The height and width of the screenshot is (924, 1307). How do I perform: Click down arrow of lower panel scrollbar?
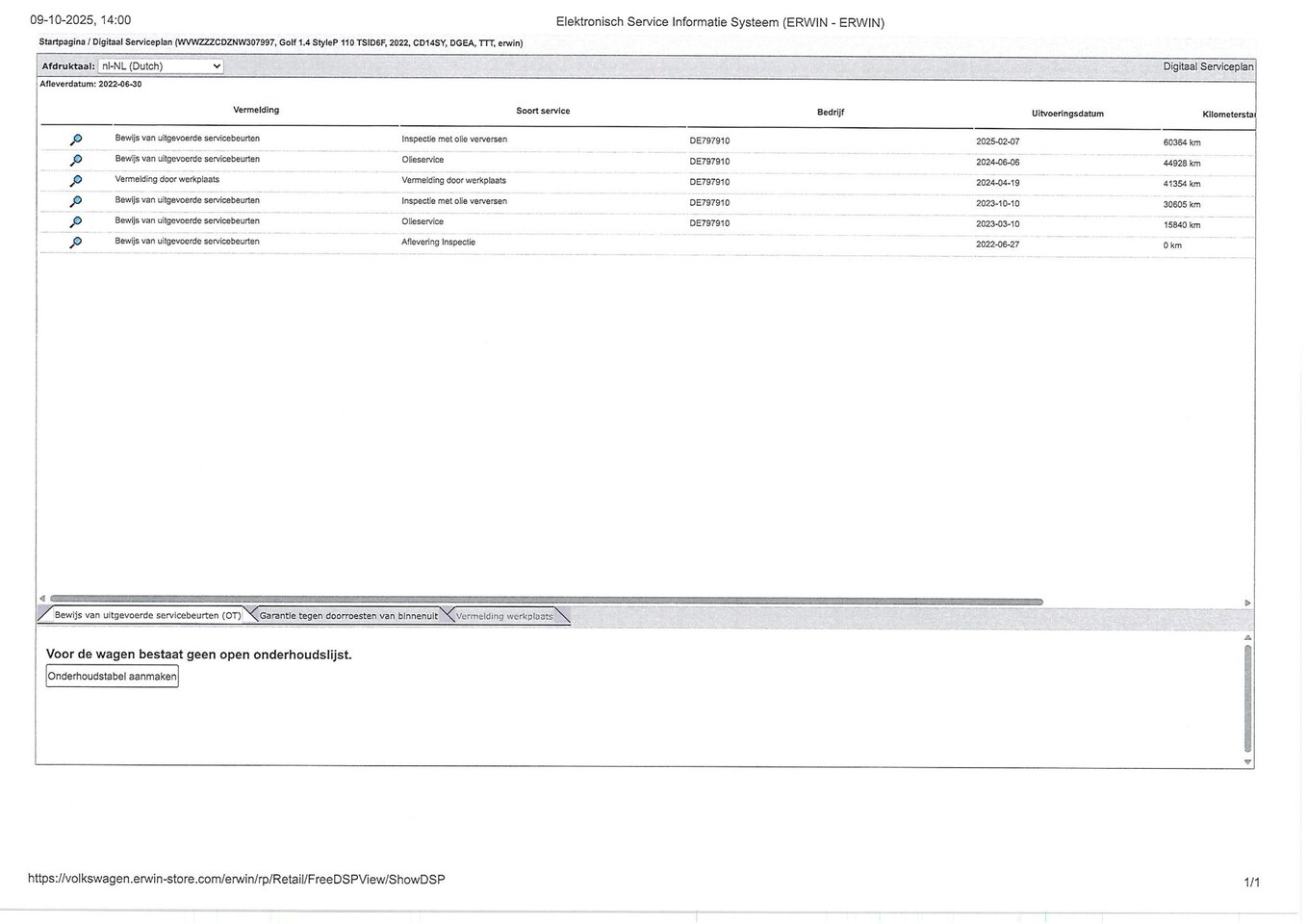[x=1247, y=761]
